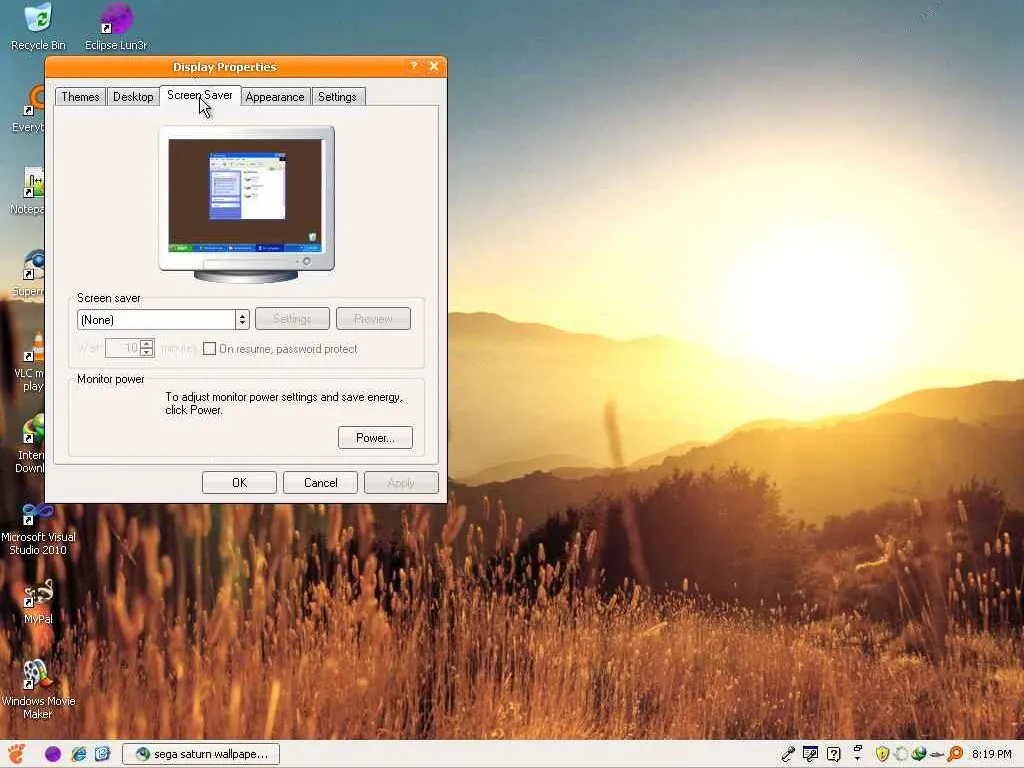Click the Safely Remove Hardware tray icon
This screenshot has width=1024, height=768.
pos(937,755)
